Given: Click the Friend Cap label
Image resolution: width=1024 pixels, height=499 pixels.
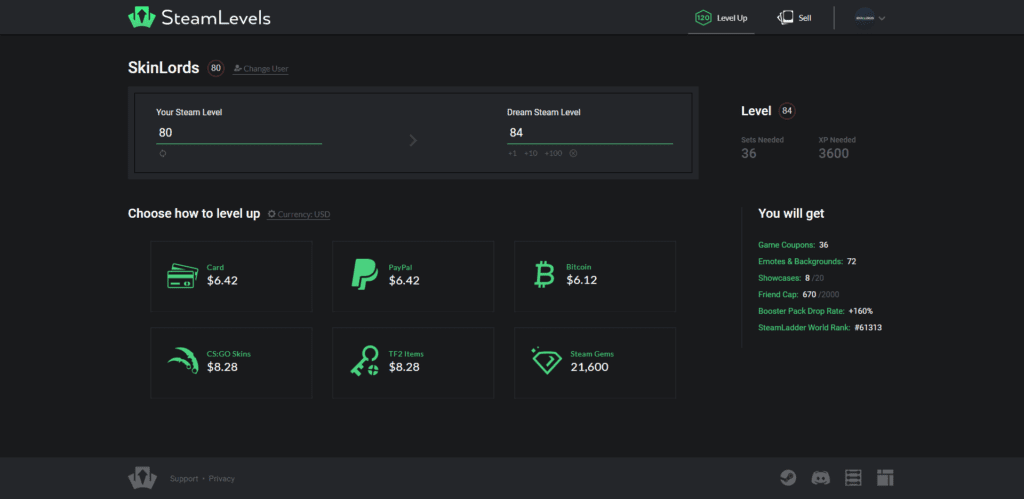Looking at the screenshot, I should (778, 294).
